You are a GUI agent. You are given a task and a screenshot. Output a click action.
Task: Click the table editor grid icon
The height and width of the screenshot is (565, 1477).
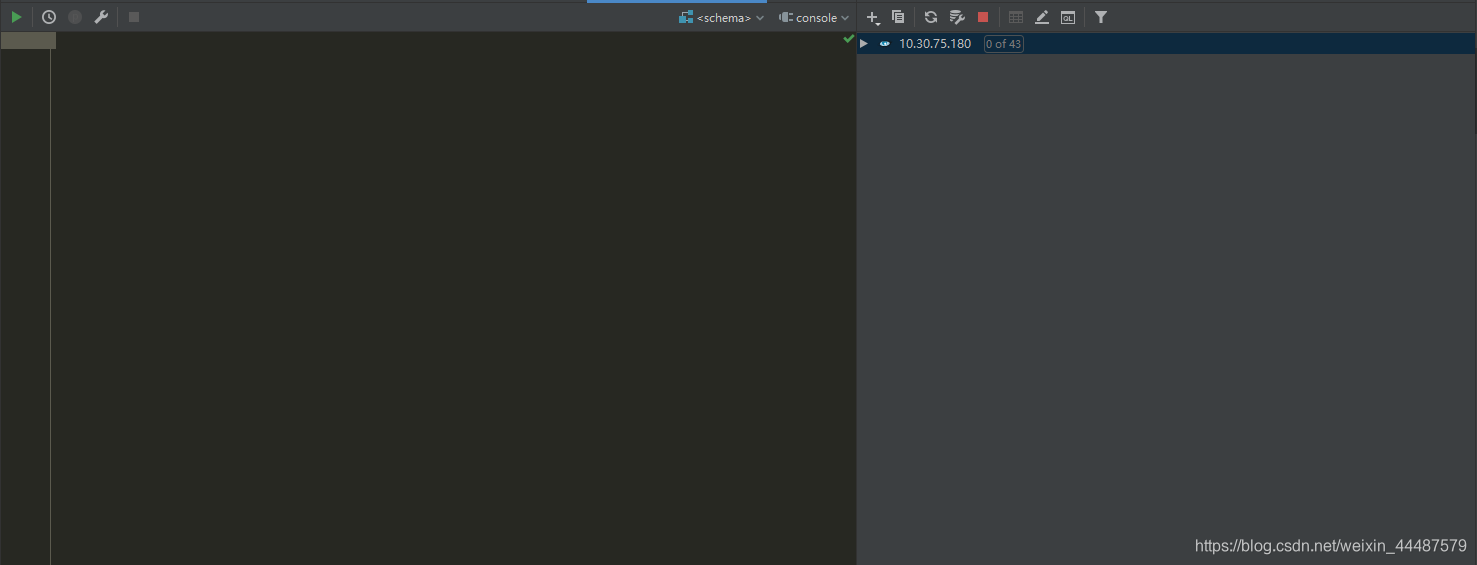[1016, 17]
